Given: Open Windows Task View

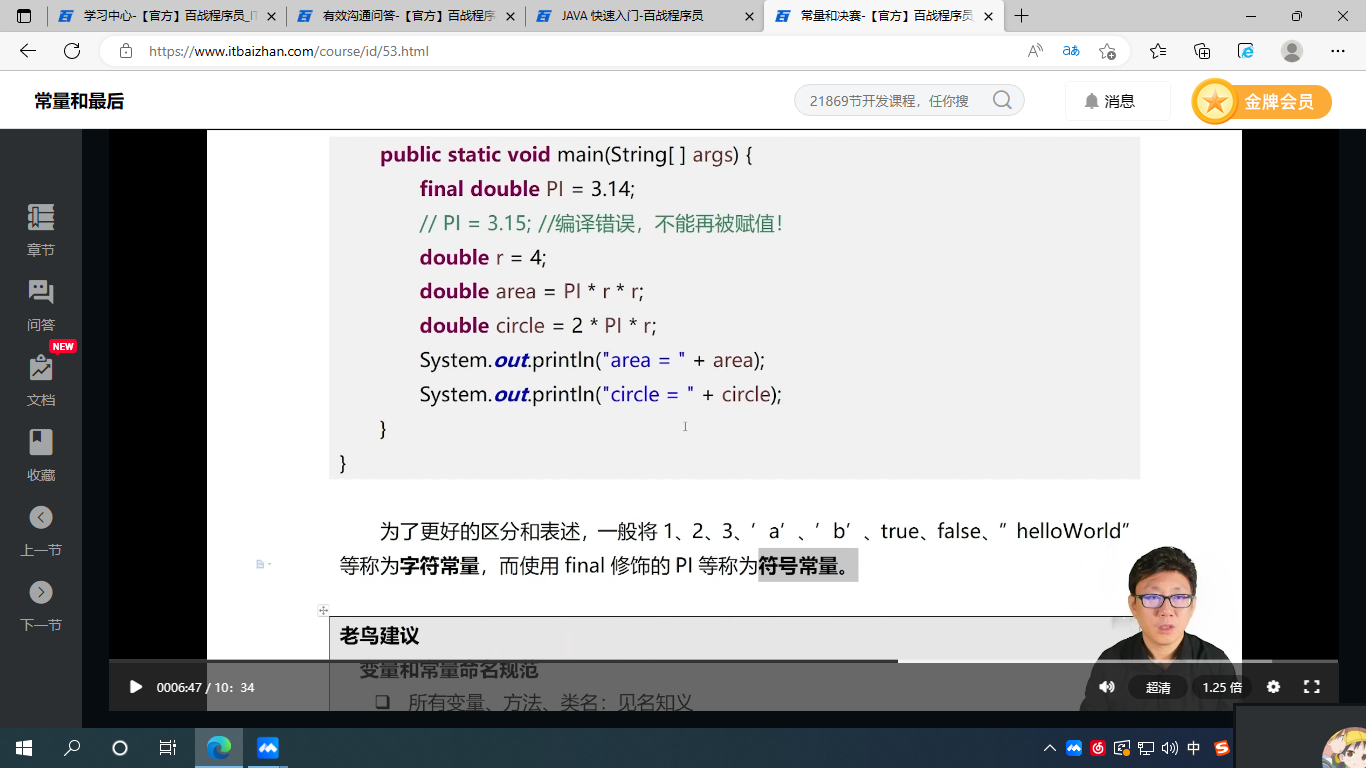Looking at the screenshot, I should click(x=168, y=747).
